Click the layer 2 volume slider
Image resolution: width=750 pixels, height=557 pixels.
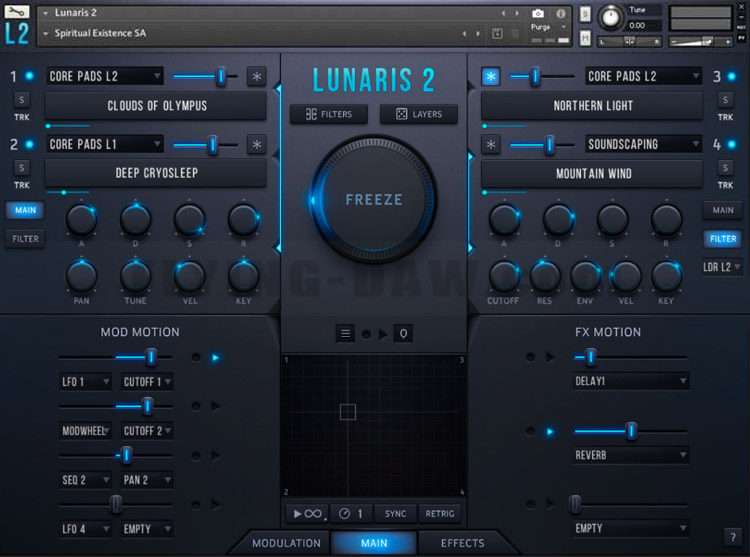205,144
